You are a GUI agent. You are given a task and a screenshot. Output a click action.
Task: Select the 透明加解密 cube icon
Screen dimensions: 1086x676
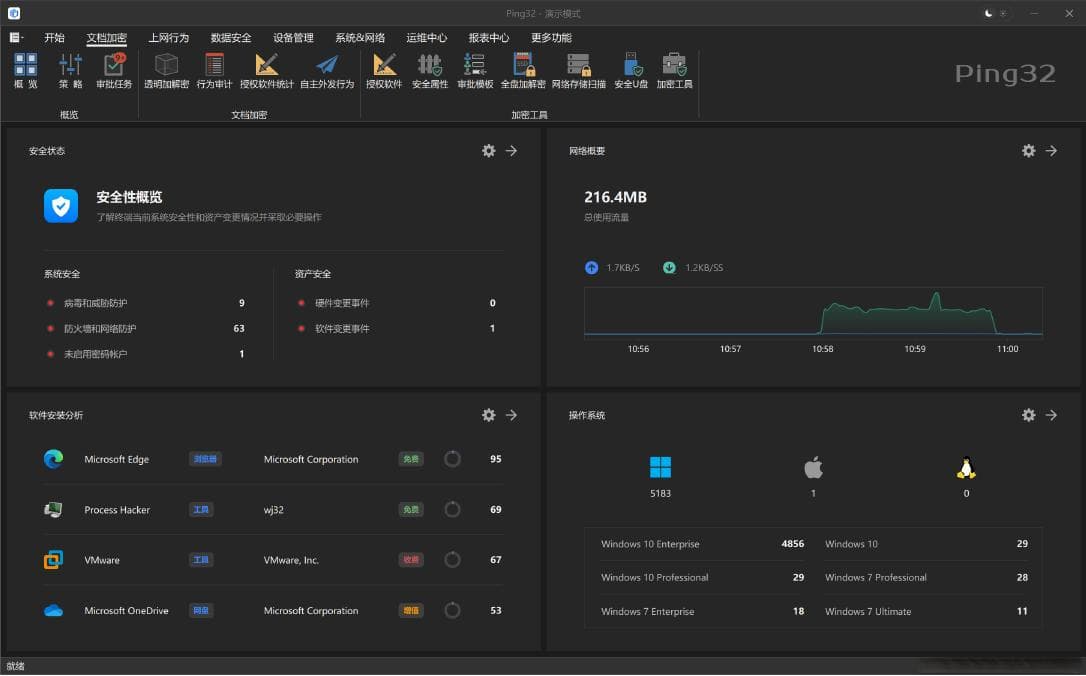tap(166, 71)
